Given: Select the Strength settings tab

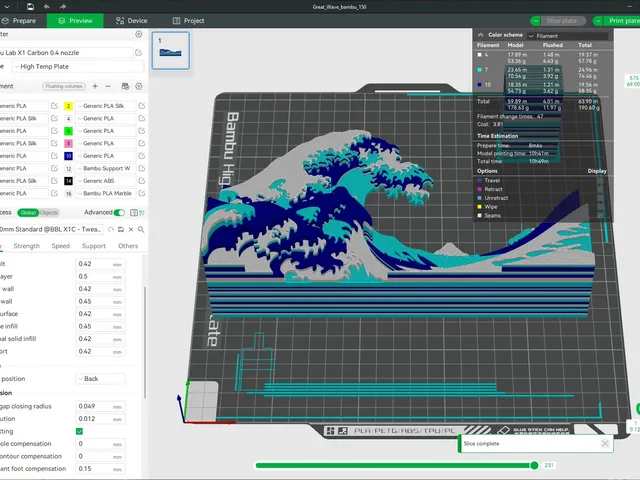Looking at the screenshot, I should [27, 246].
